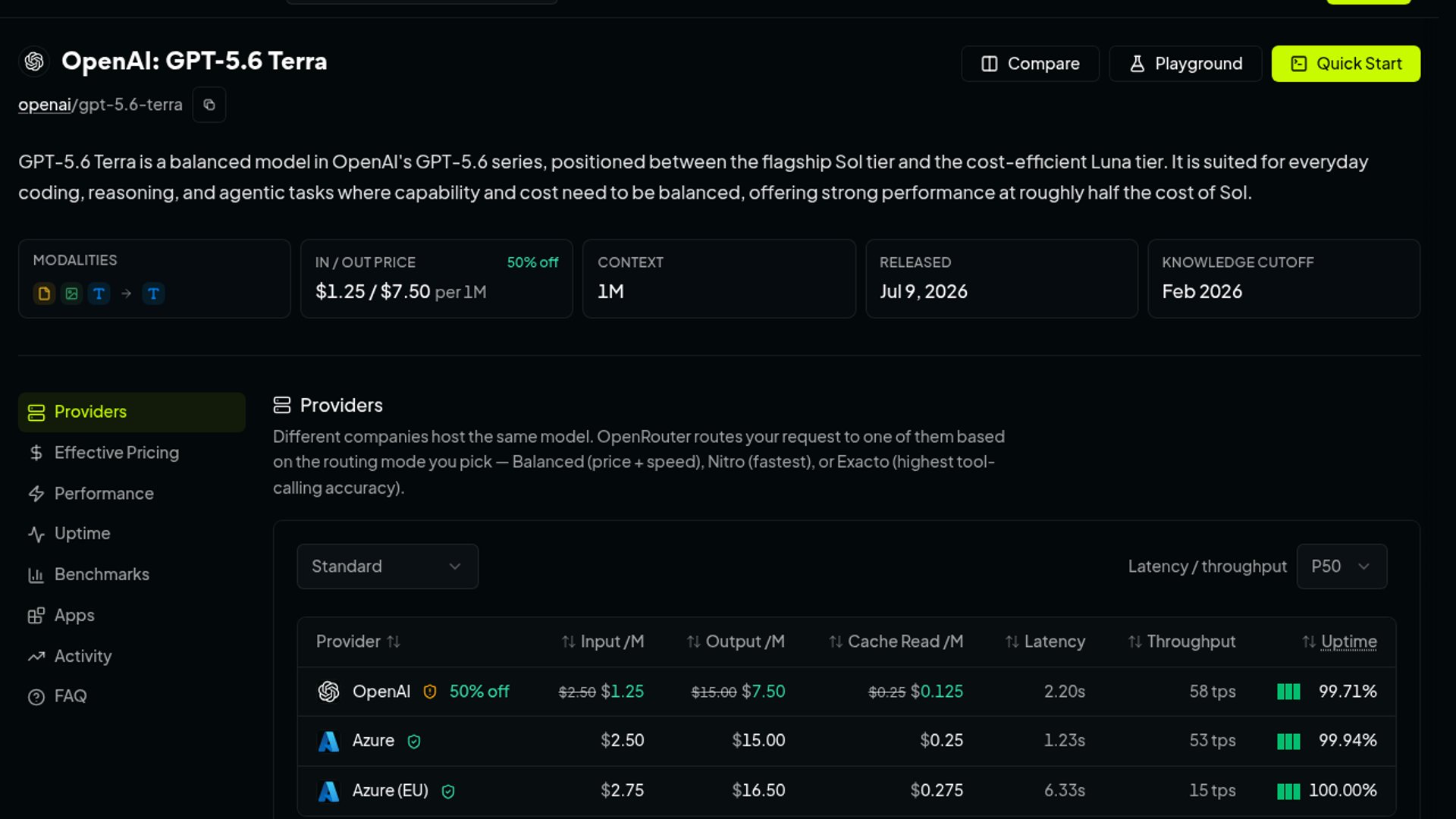
Task: Sort providers by Input /M price
Action: (x=603, y=642)
